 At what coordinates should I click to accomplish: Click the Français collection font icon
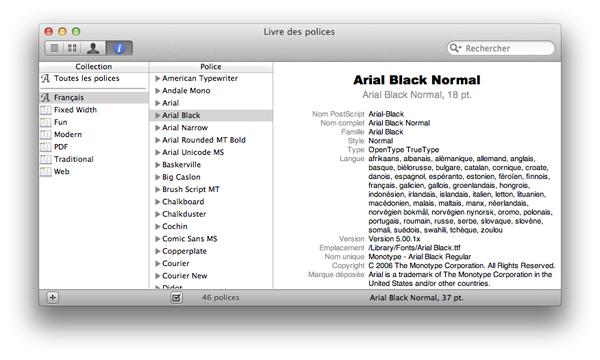pos(46,98)
